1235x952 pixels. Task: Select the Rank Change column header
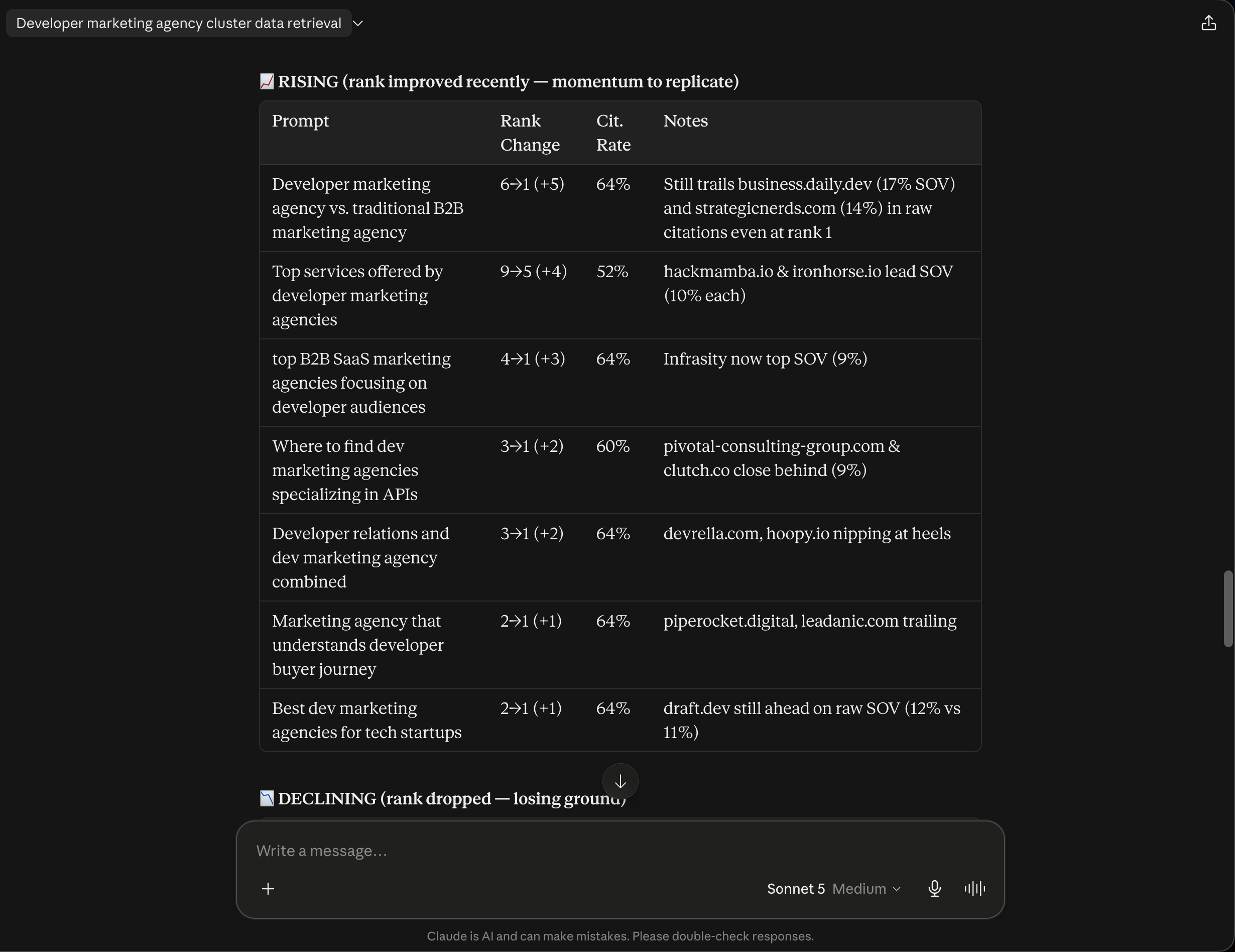point(530,133)
